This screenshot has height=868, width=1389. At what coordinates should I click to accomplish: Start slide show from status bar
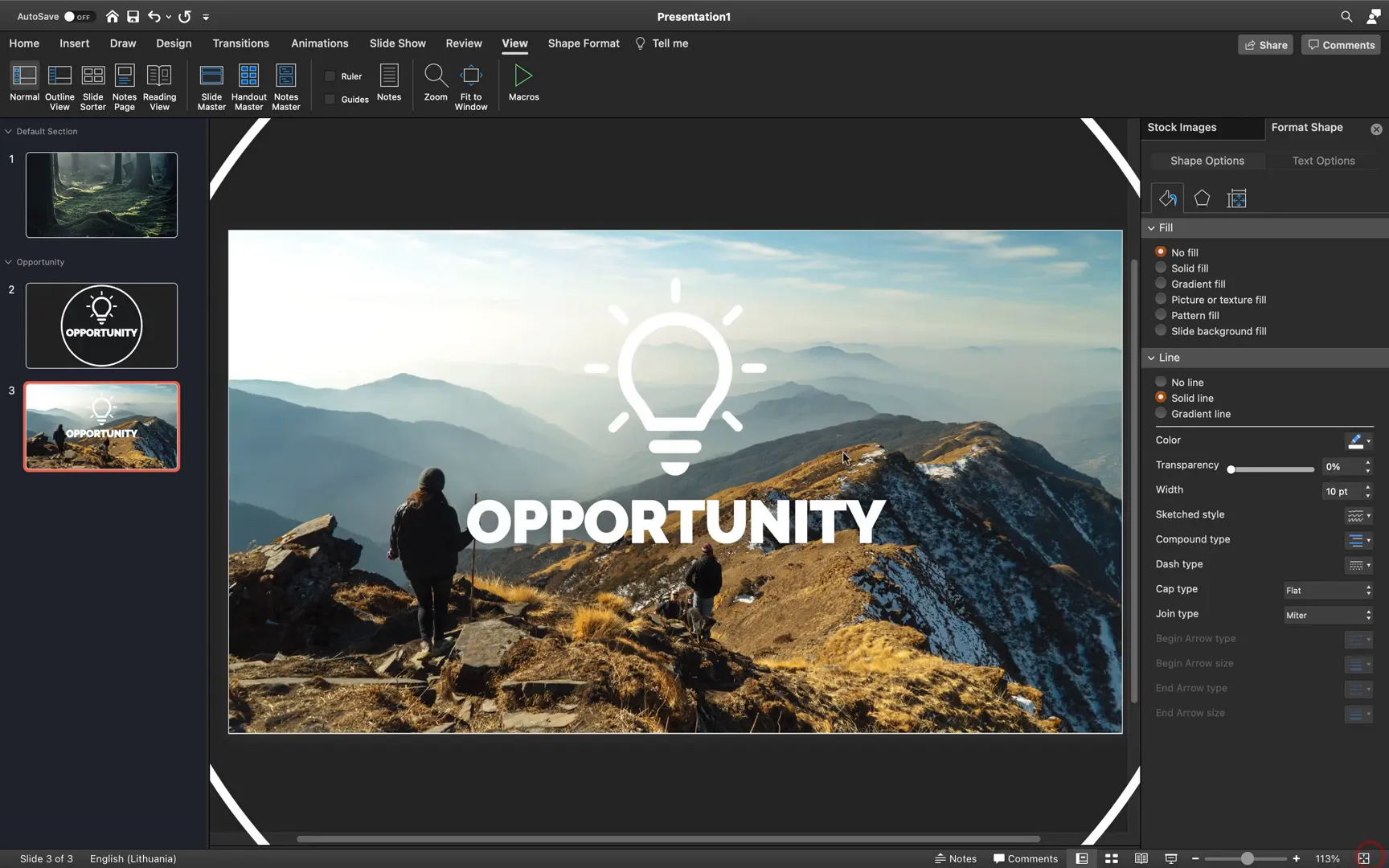pyautogui.click(x=1170, y=858)
